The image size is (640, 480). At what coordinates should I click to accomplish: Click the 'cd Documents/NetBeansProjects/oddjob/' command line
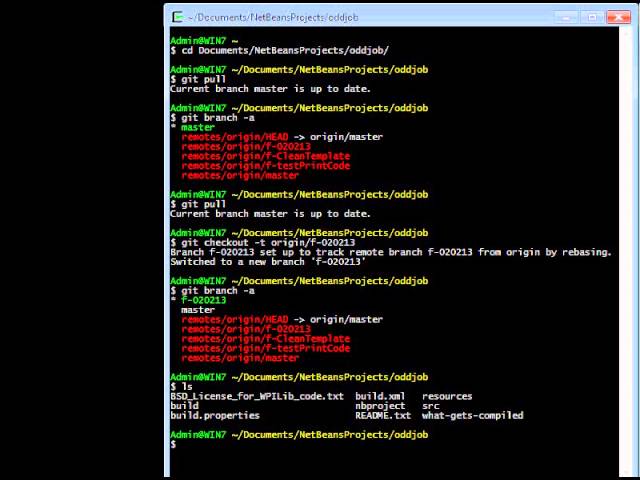[280, 50]
